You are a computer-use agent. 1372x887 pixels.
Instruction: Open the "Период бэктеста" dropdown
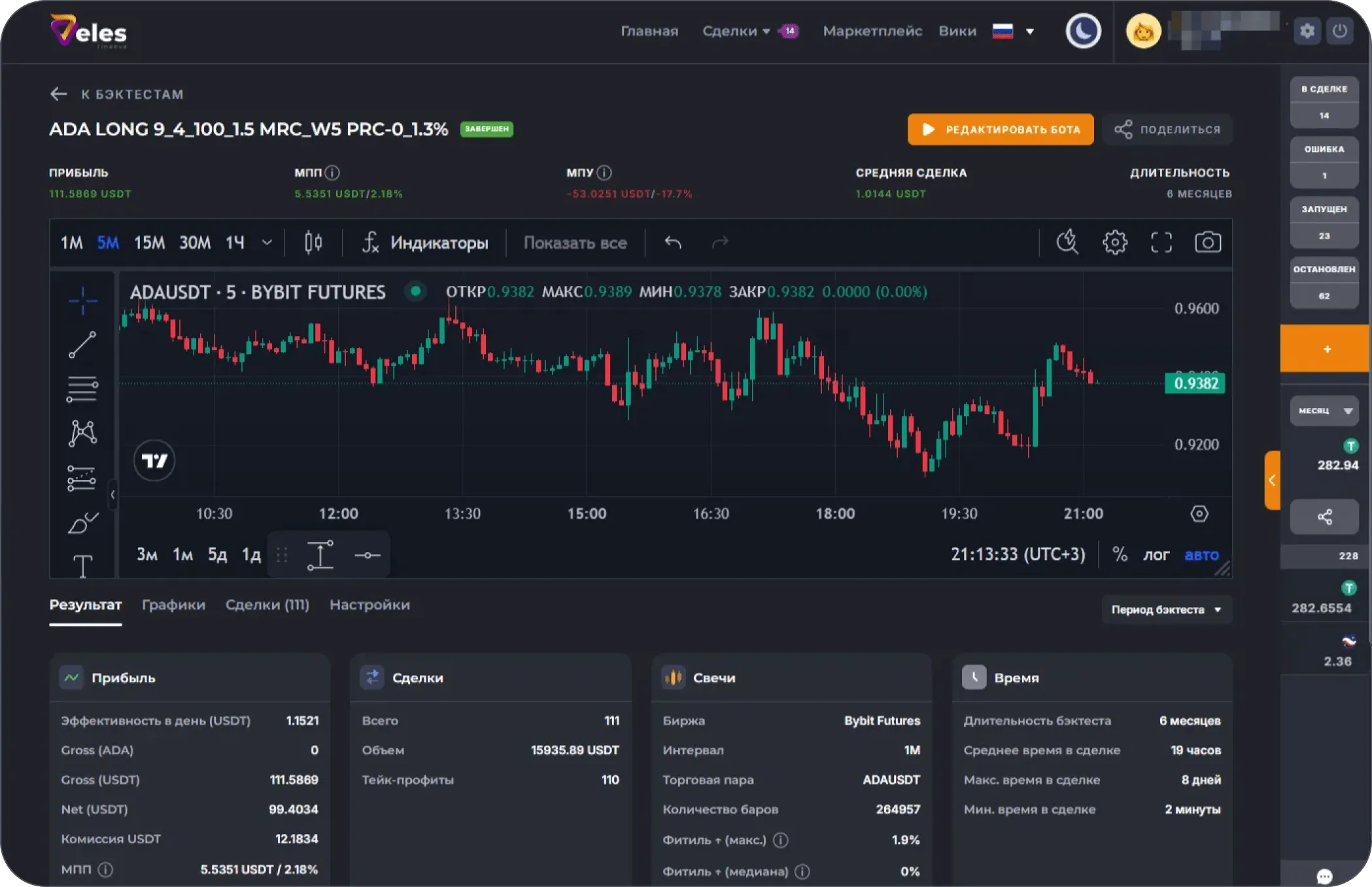click(x=1166, y=610)
